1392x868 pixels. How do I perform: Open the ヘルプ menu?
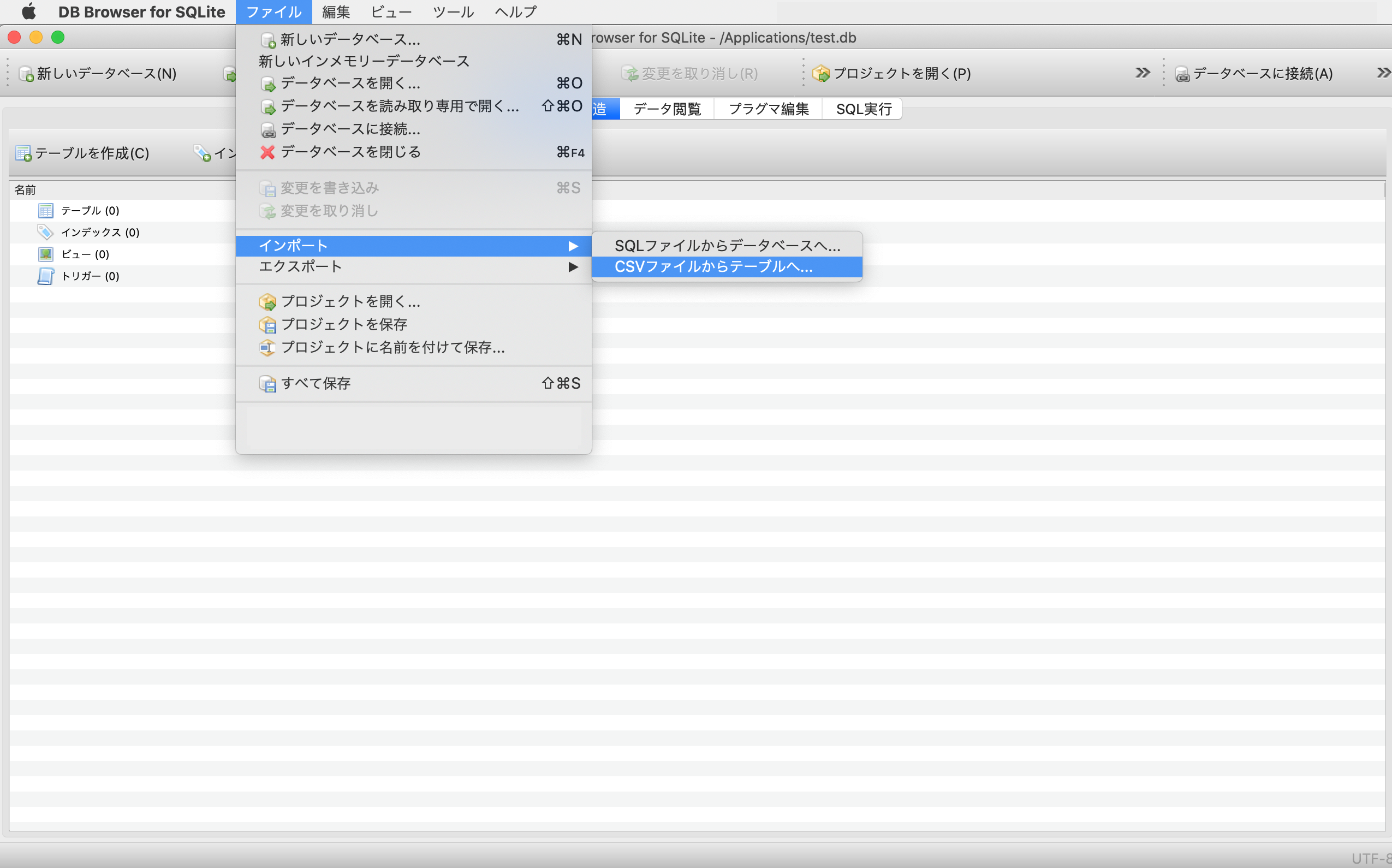515,12
